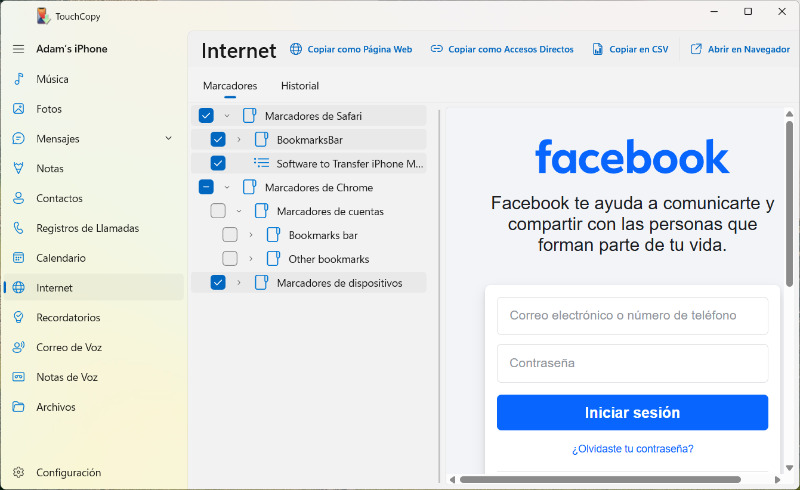
Task: Switch to the Historial tab
Action: (x=300, y=86)
